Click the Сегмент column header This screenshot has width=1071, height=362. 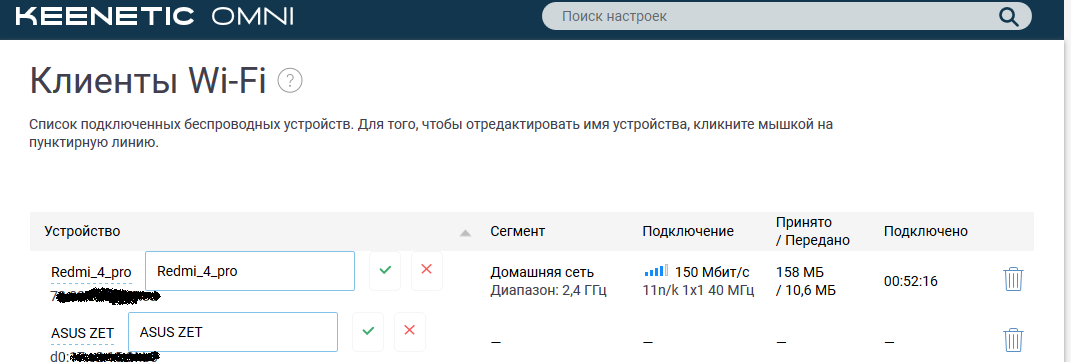click(517, 232)
